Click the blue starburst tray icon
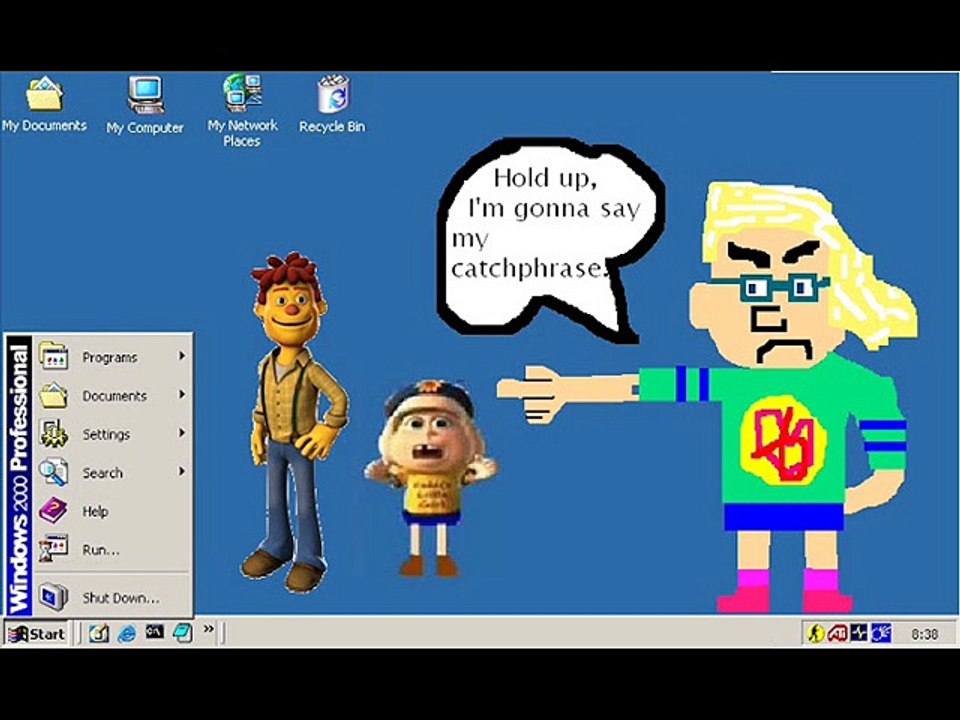The width and height of the screenshot is (960, 720). point(881,633)
